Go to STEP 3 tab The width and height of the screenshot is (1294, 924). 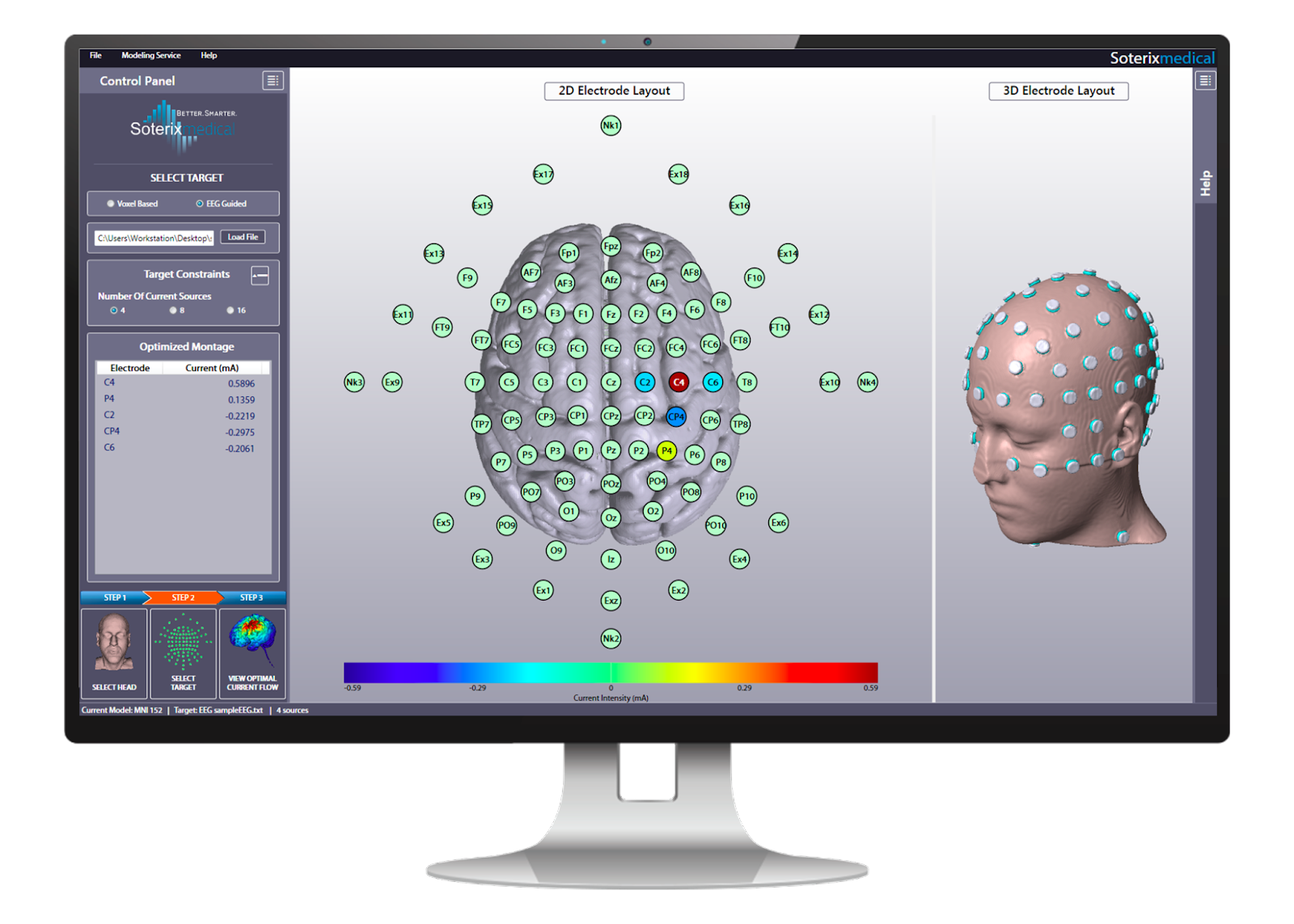point(252,597)
